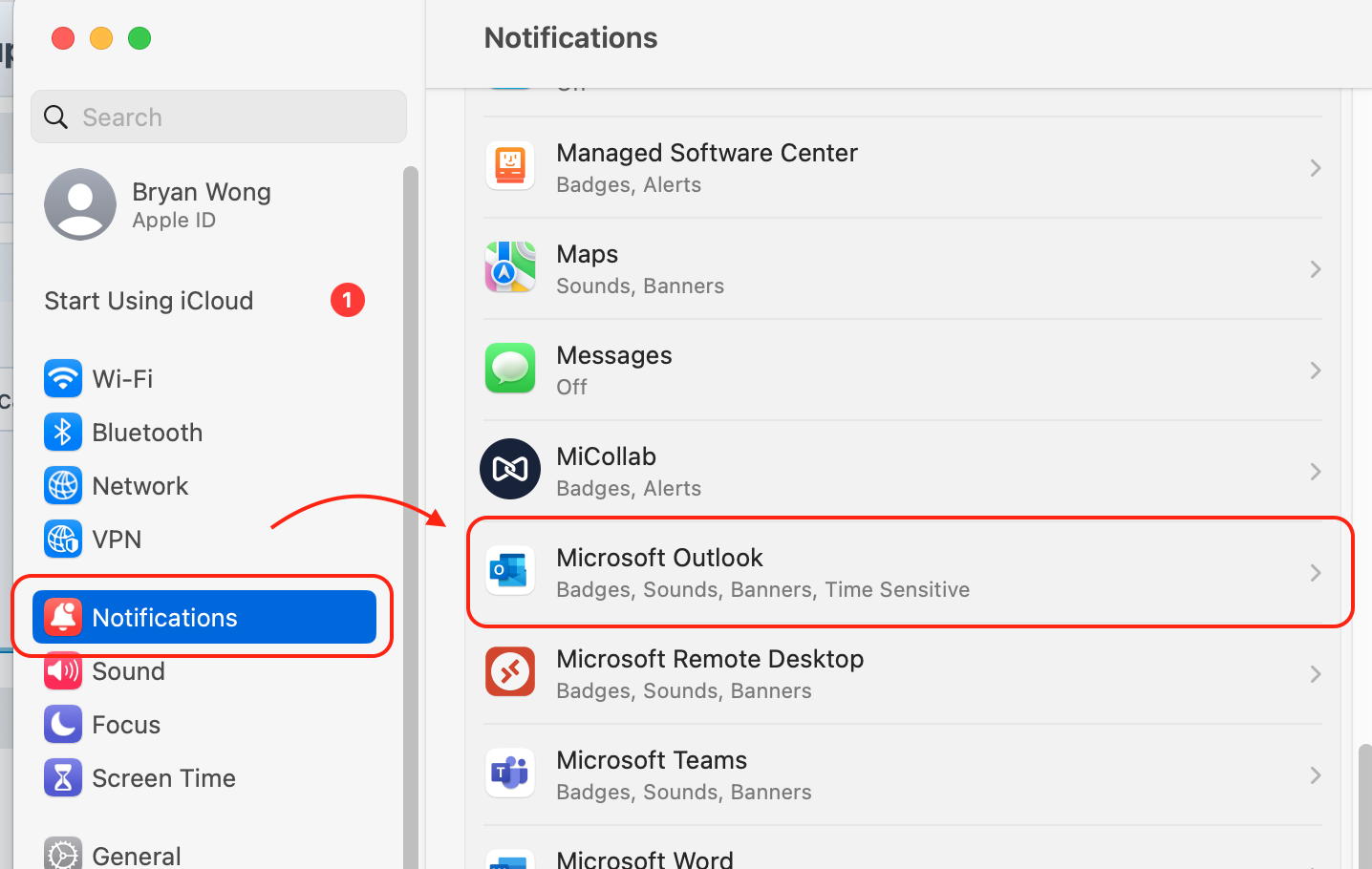Expand Managed Software Center row chevron
1372x869 pixels.
coord(1316,168)
